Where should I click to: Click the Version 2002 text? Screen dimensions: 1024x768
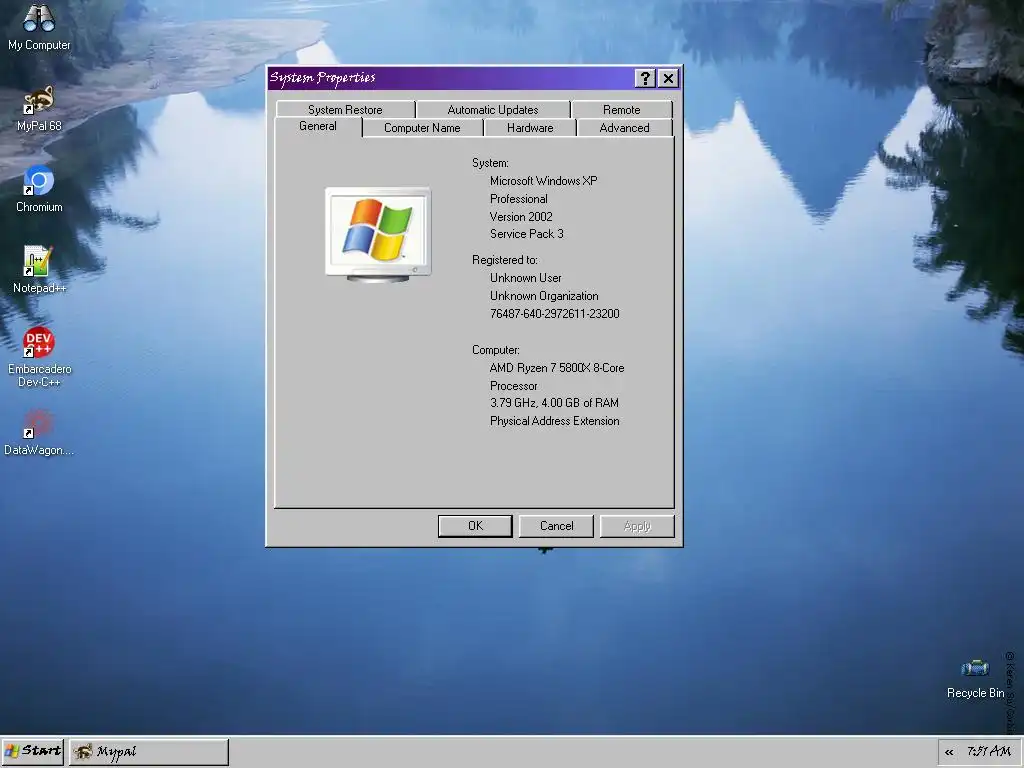(521, 217)
